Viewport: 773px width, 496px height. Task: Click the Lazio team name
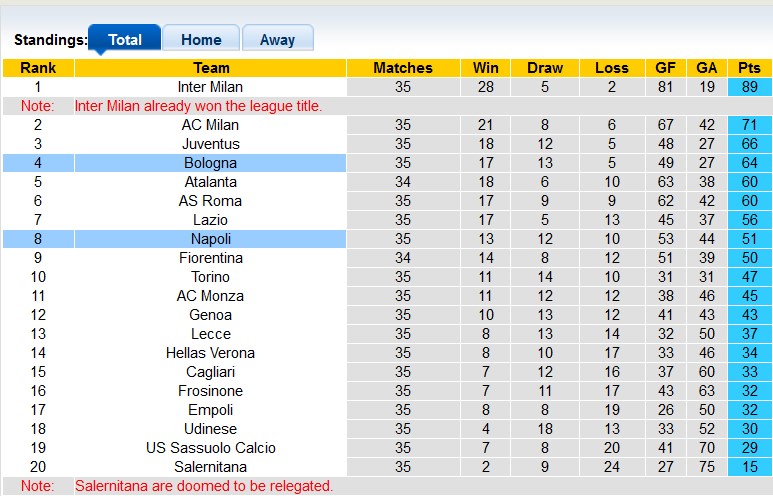(210, 220)
